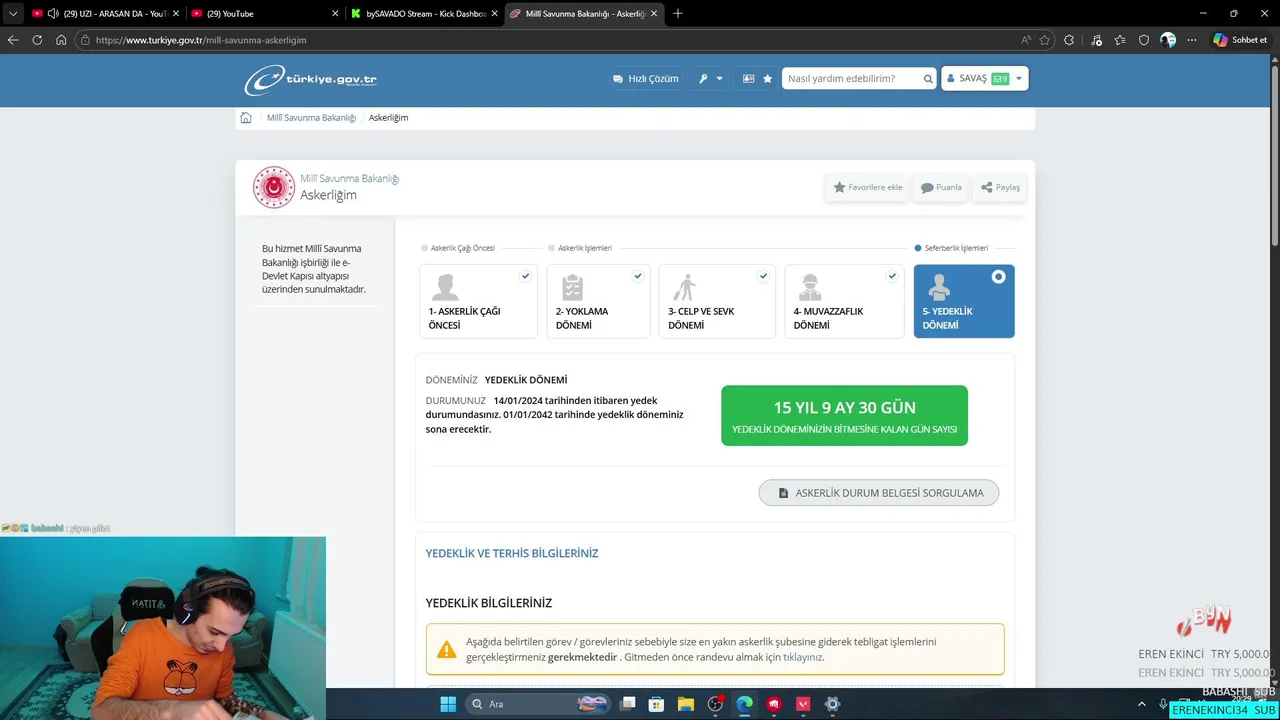Click the magnifier icon in site search
The image size is (1280, 720).
click(928, 79)
